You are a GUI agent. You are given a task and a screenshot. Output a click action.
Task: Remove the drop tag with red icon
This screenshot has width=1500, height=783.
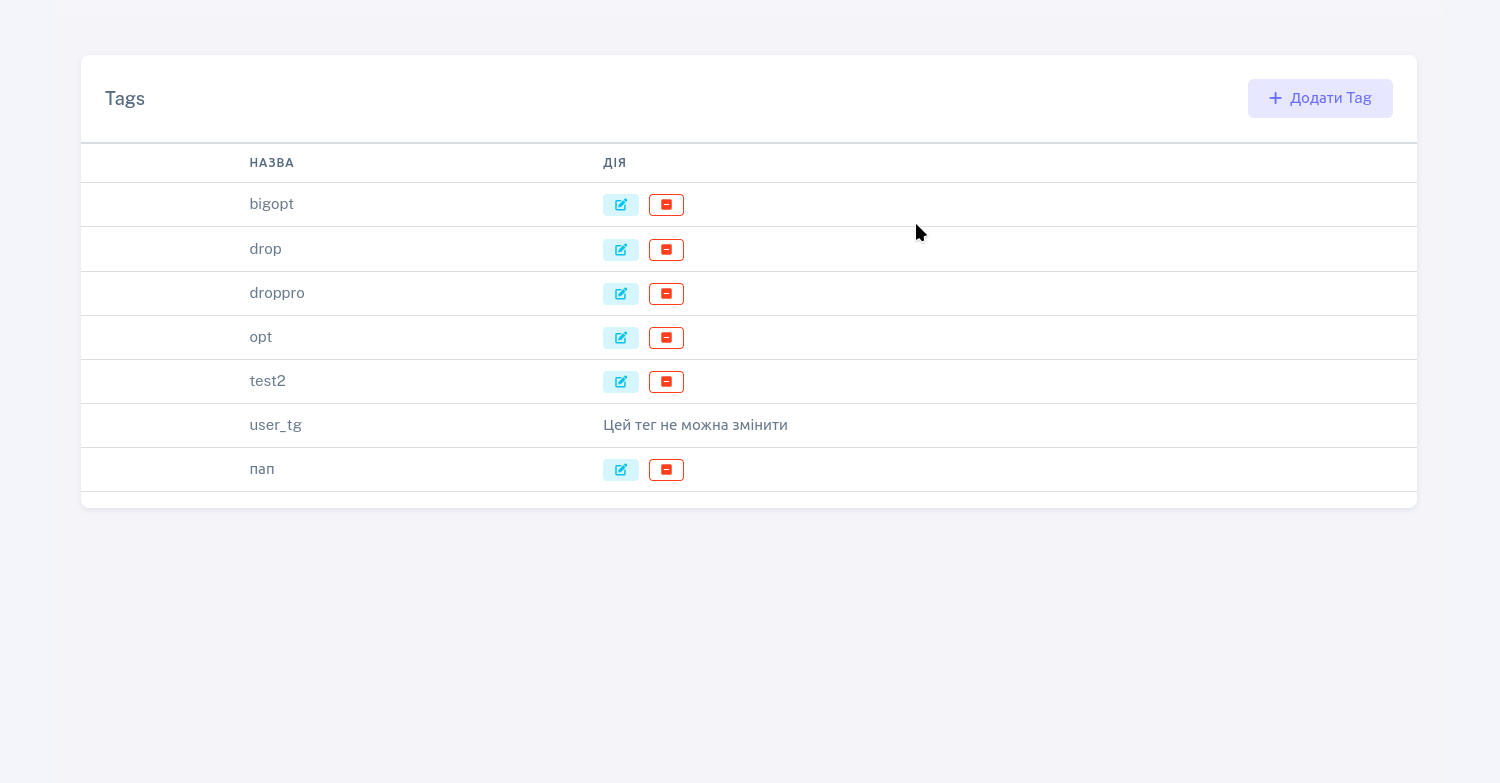coord(666,250)
